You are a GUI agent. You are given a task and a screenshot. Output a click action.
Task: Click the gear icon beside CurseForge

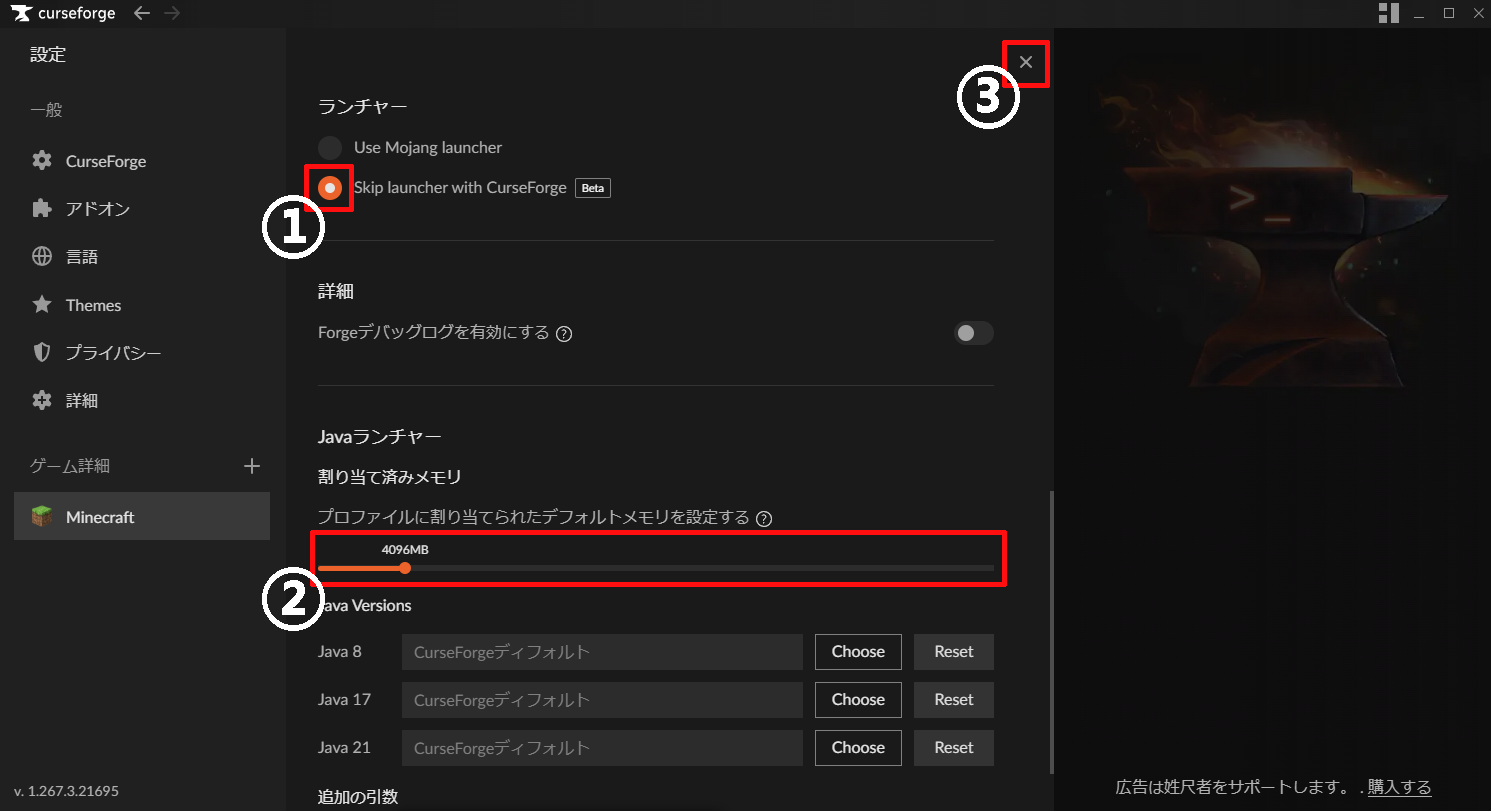pyautogui.click(x=42, y=161)
